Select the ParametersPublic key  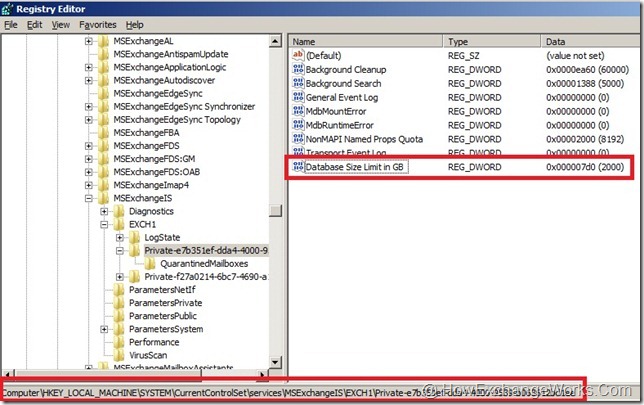[x=163, y=316]
